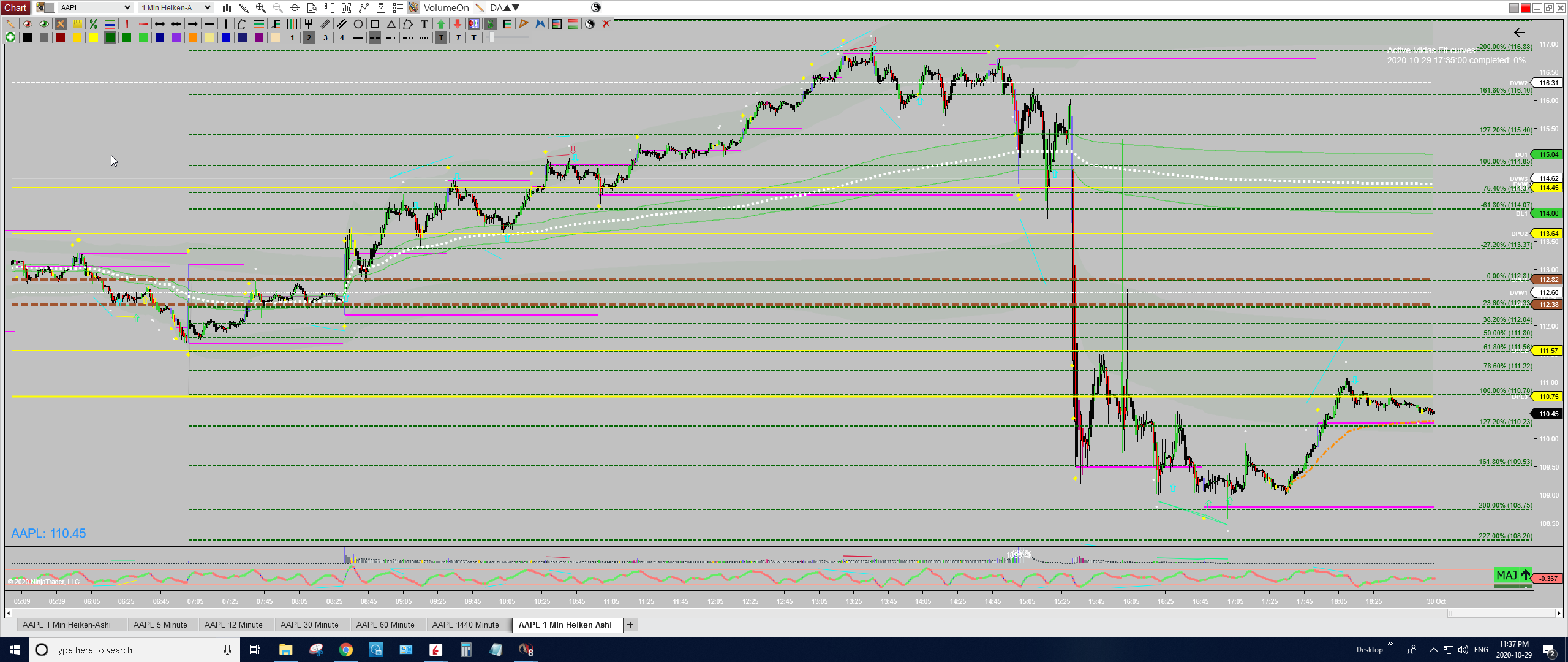Click the zoom in magnifier

point(261,7)
